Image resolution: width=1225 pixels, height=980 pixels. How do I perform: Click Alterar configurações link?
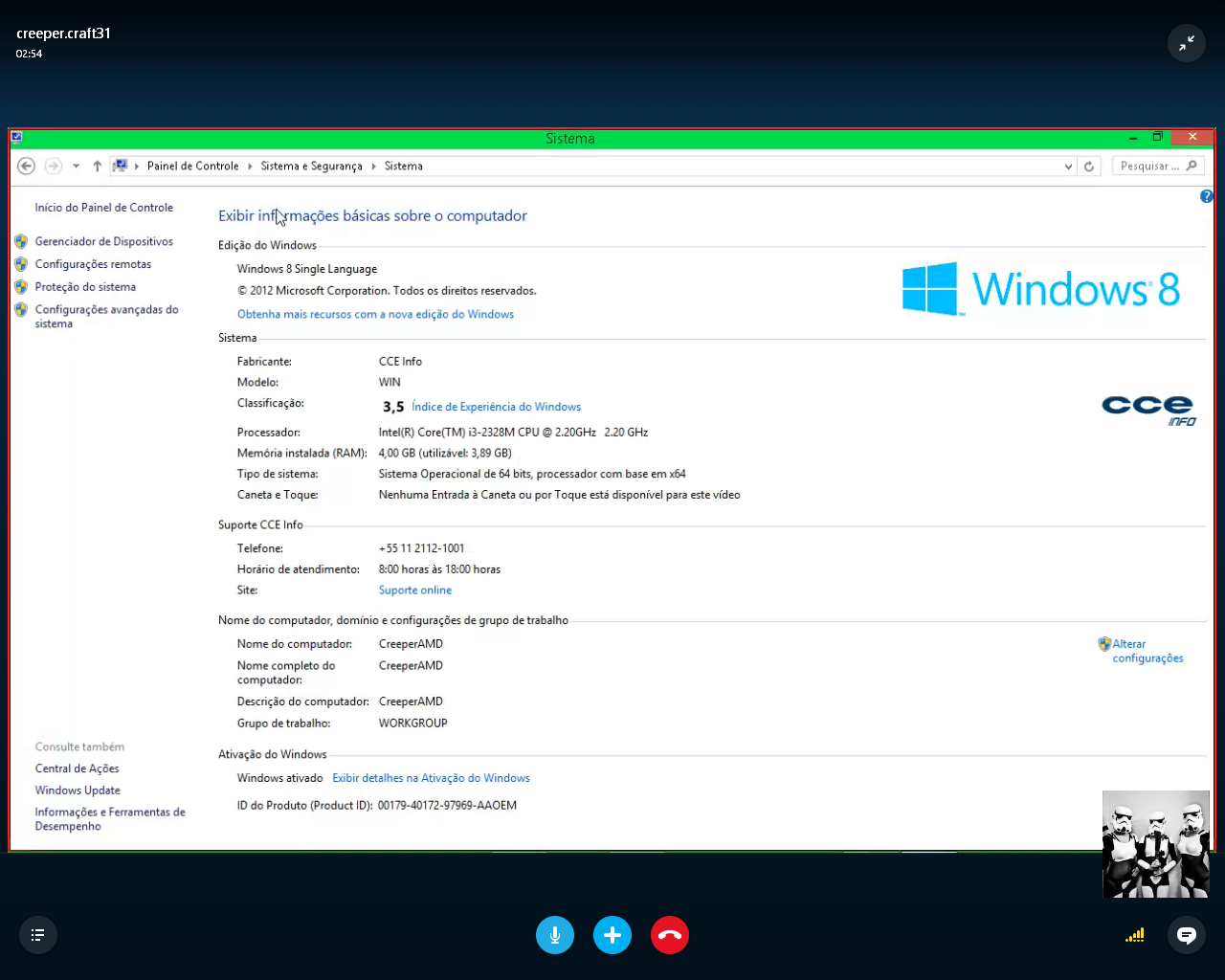pos(1147,651)
